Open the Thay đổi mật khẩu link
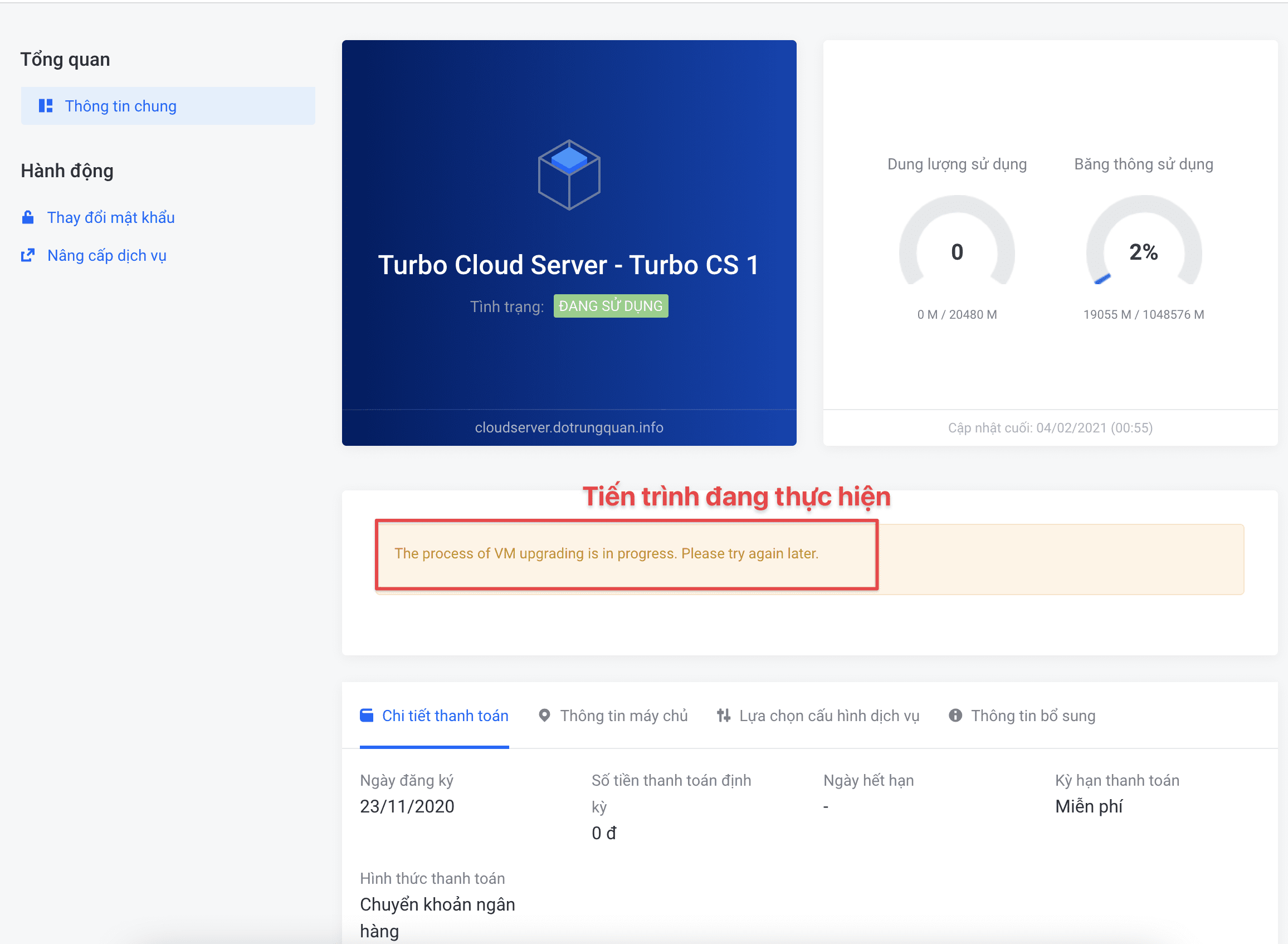 pyautogui.click(x=111, y=217)
